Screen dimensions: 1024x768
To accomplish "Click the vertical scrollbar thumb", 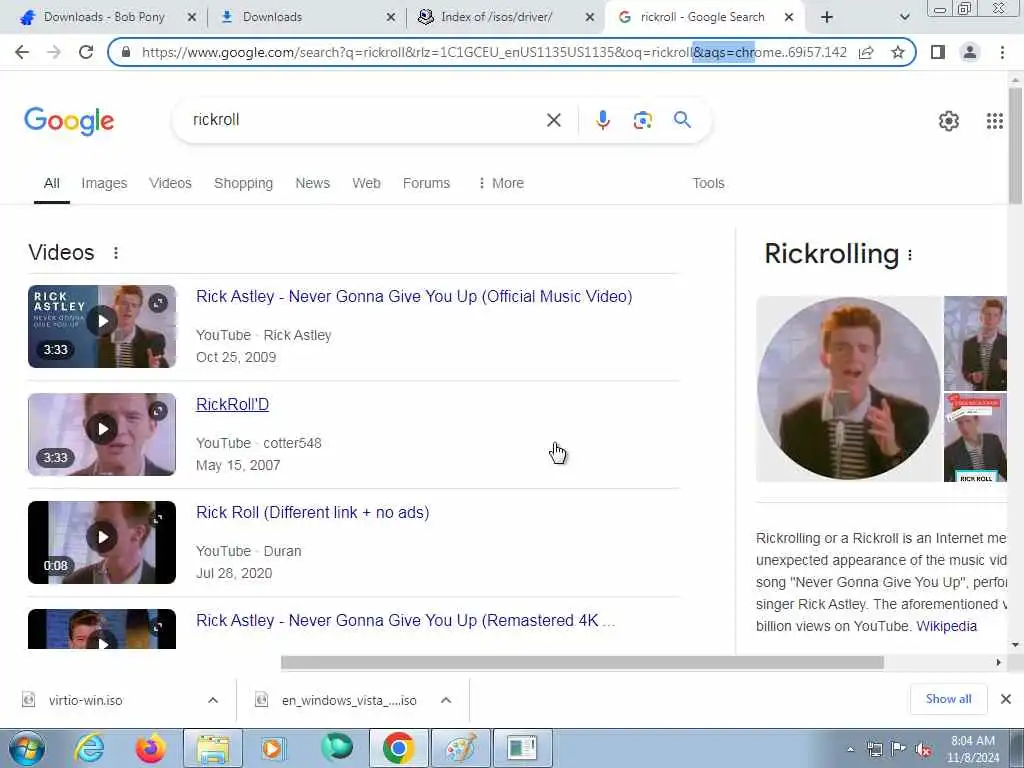I will click(x=1015, y=146).
